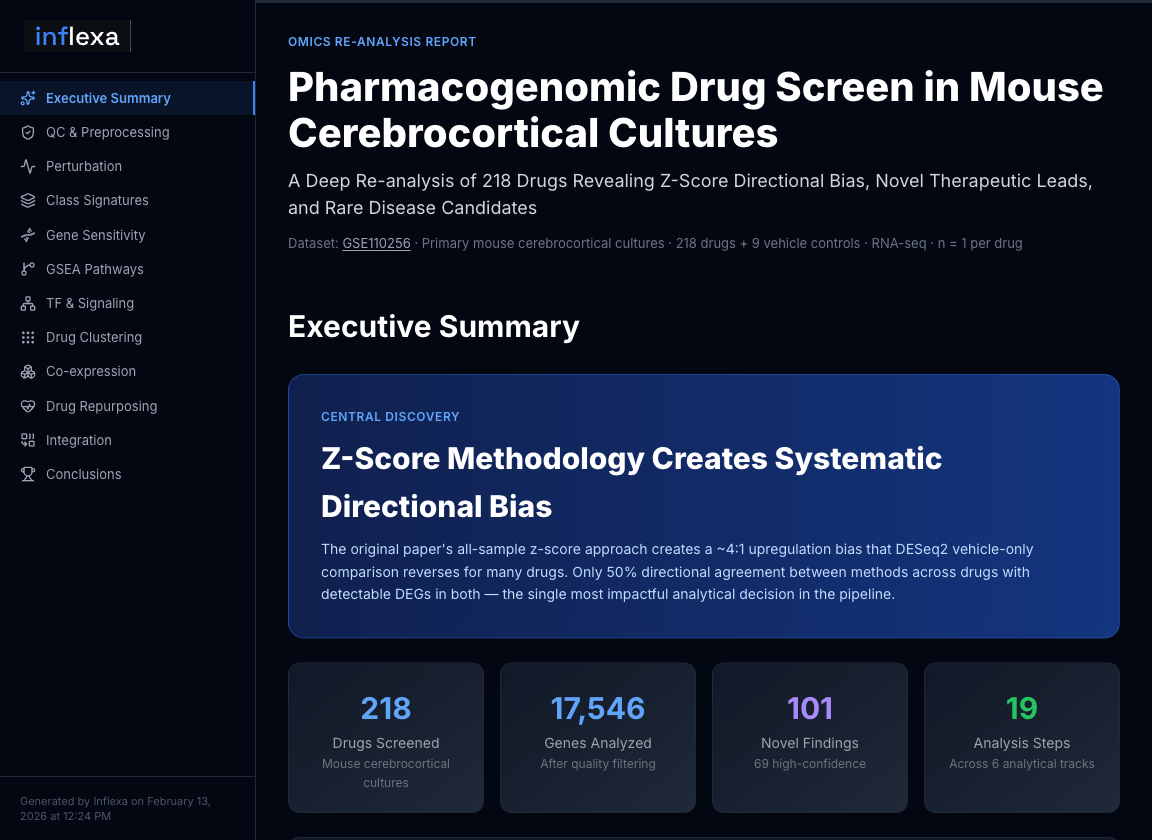This screenshot has width=1152, height=840.
Task: Open the Executive Summary section
Action: [127, 98]
